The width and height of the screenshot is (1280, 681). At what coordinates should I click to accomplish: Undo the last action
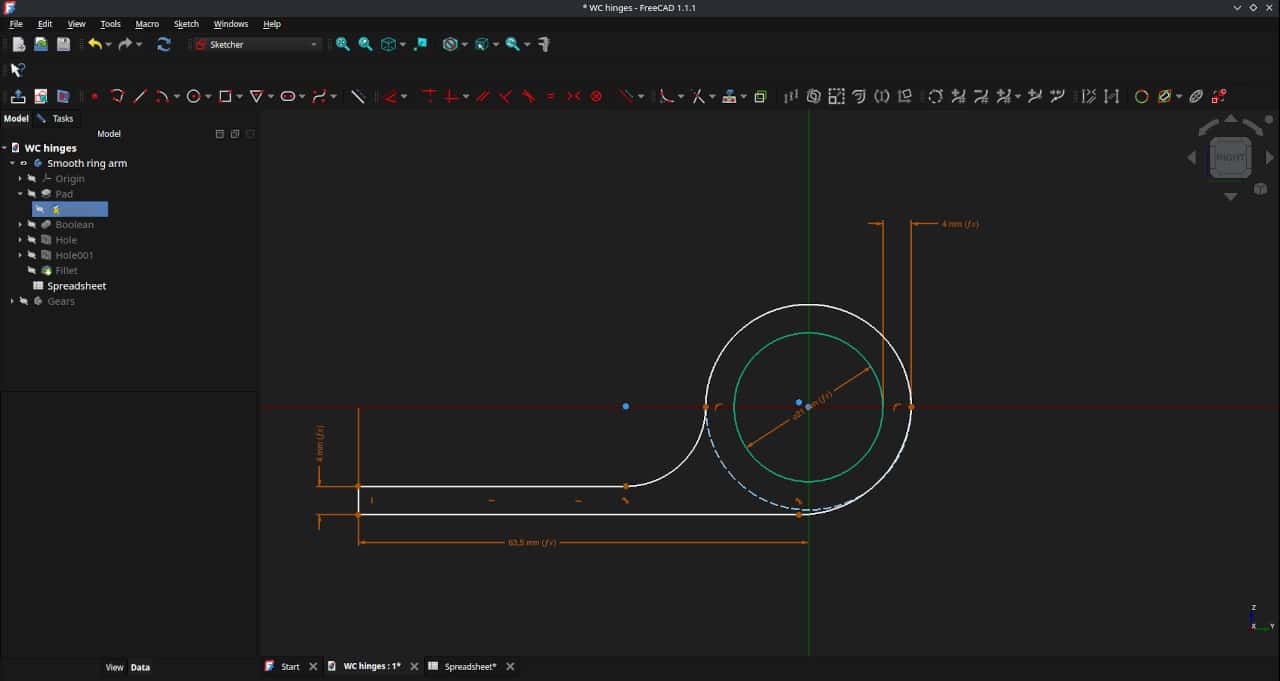[95, 44]
